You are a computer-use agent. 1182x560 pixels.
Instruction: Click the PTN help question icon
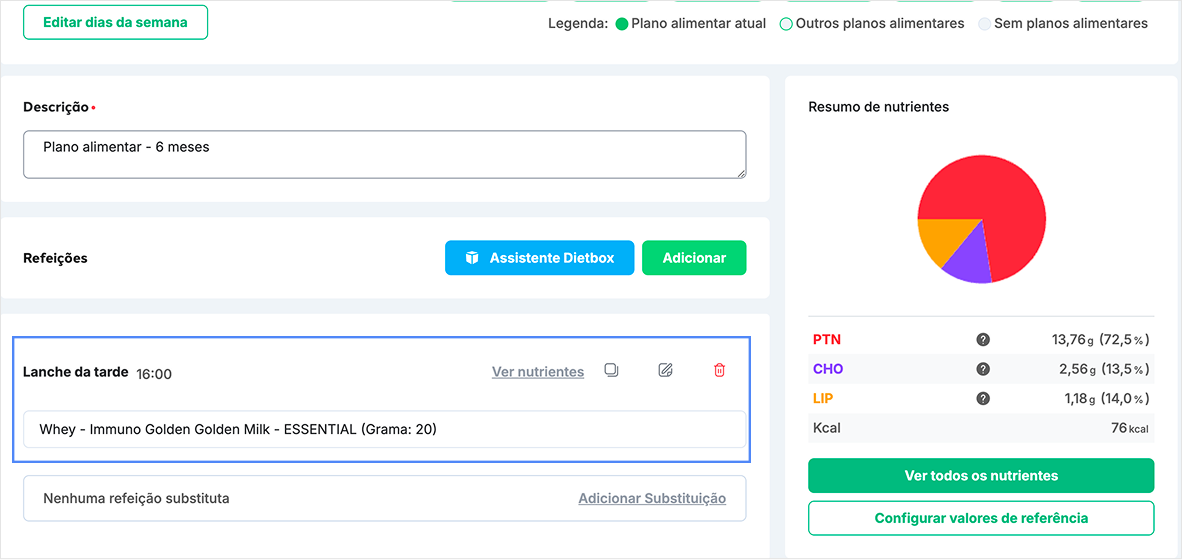983,340
